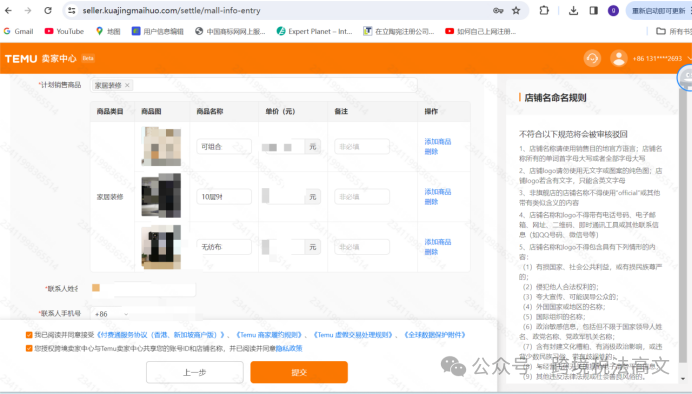Open the customer service headset icon
692x394 pixels.
click(592, 58)
